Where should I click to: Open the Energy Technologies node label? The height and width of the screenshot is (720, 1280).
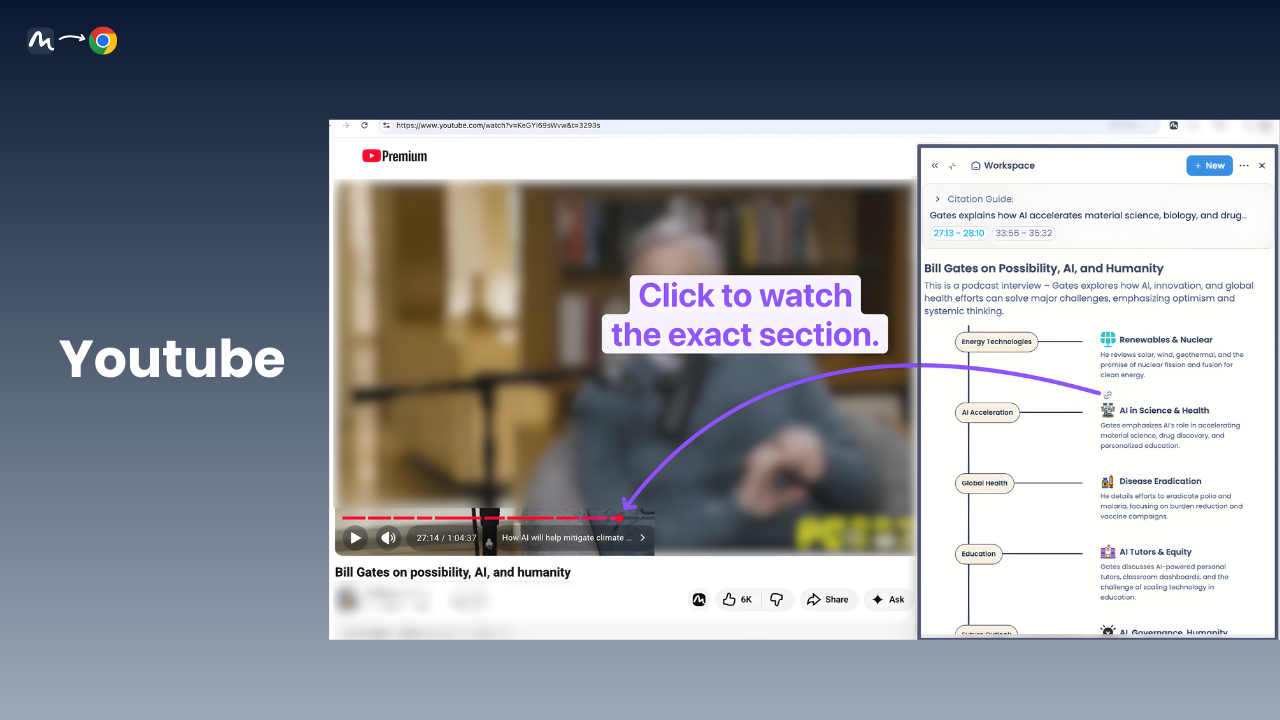click(996, 341)
